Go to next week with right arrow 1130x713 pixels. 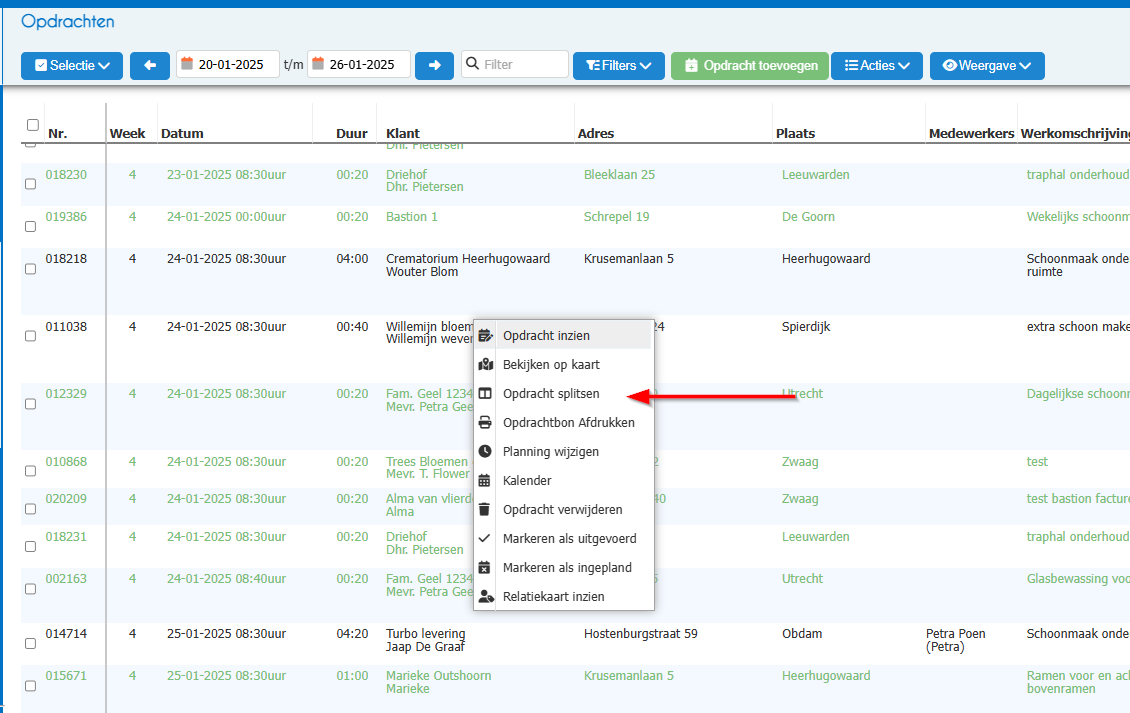coord(435,66)
